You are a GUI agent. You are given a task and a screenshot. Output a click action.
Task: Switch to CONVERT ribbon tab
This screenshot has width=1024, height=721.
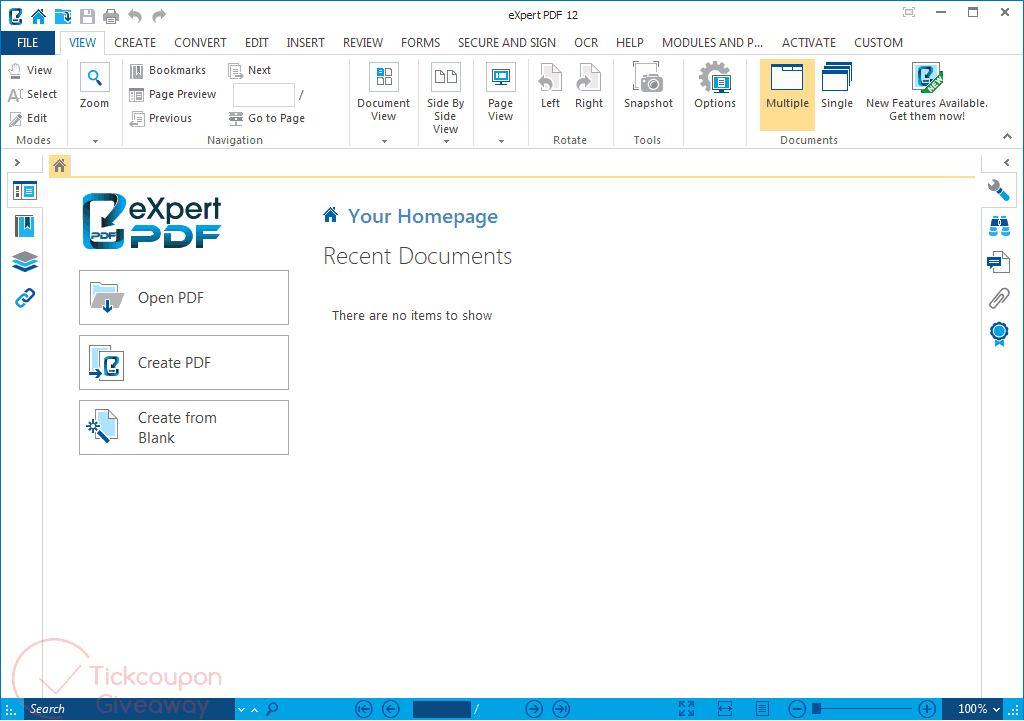200,42
